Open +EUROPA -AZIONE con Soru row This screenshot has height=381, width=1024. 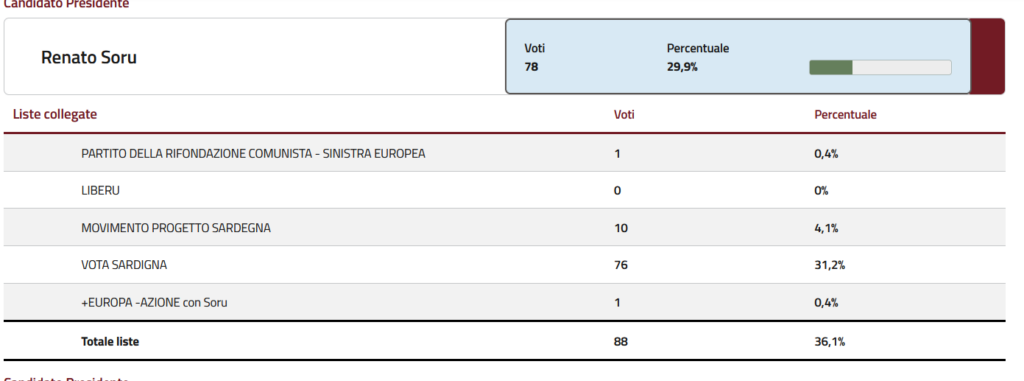(504, 302)
